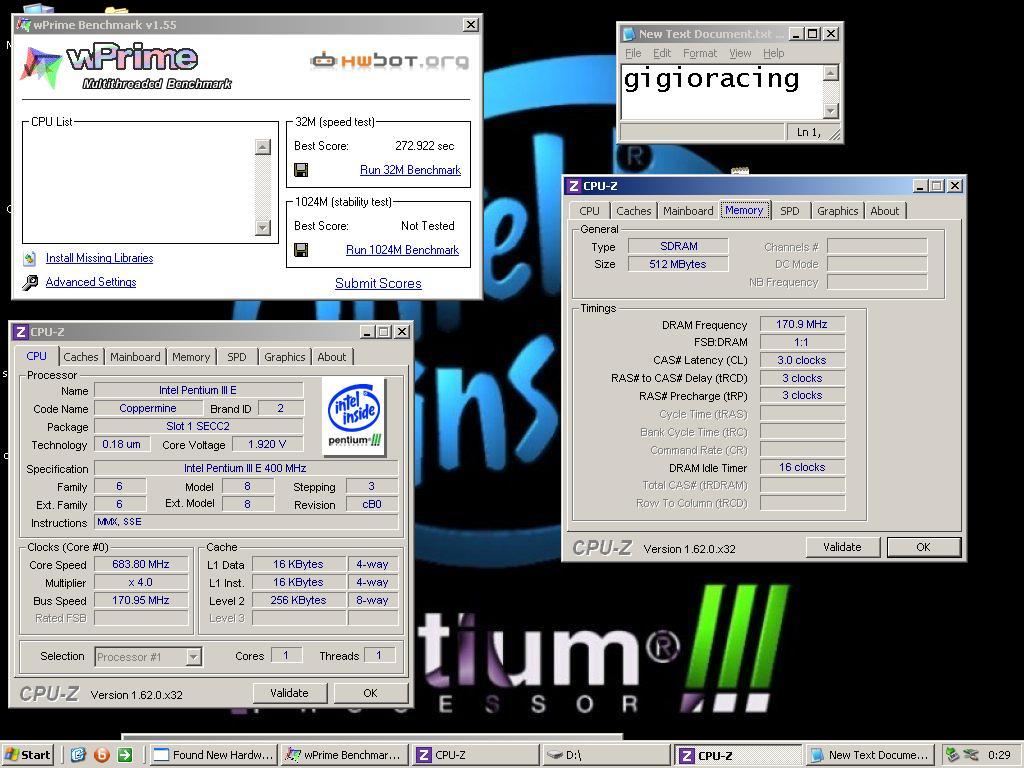This screenshot has width=1024, height=768.
Task: Open Notepad Format menu
Action: point(699,54)
